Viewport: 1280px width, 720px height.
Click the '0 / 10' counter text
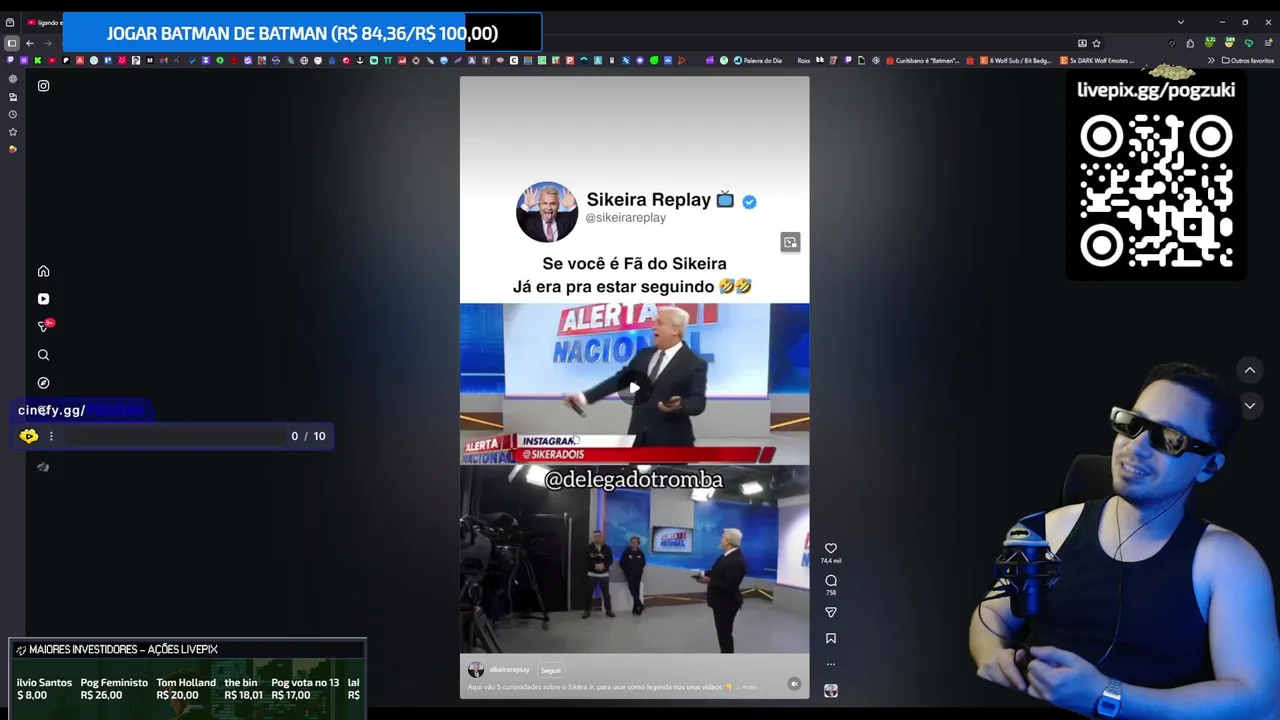click(308, 436)
